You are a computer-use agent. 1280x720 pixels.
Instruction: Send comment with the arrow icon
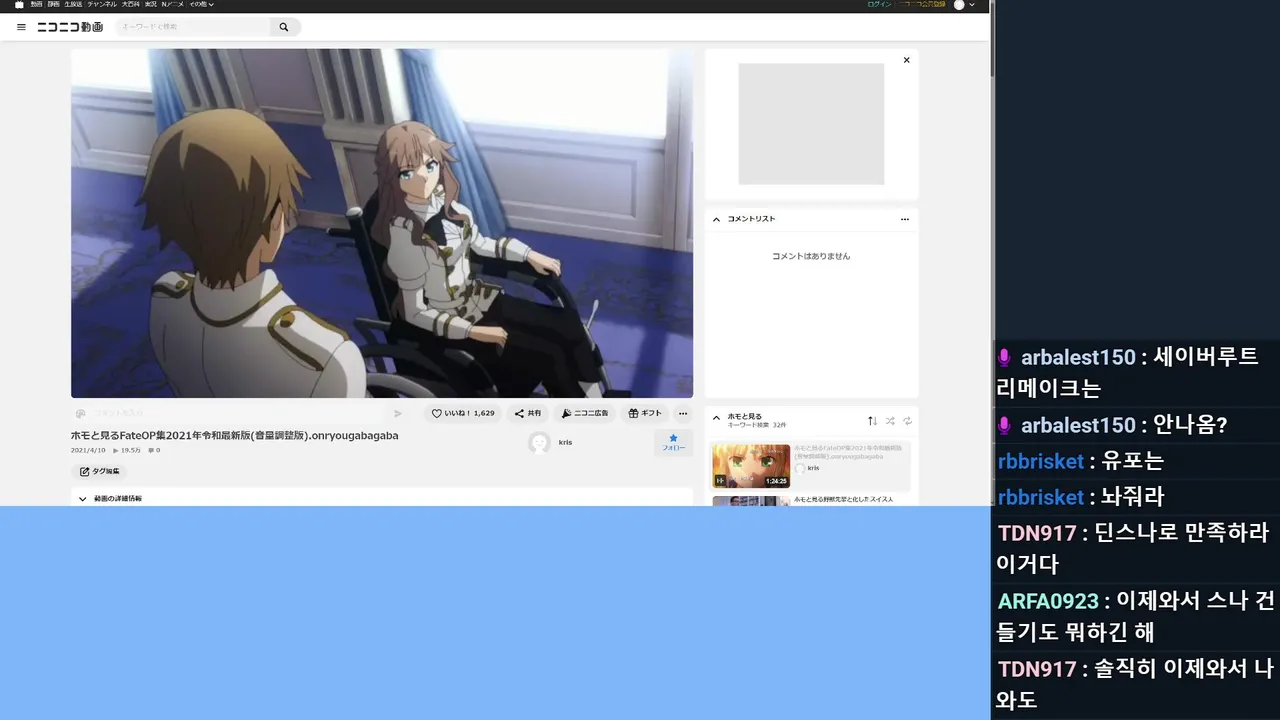tap(398, 413)
